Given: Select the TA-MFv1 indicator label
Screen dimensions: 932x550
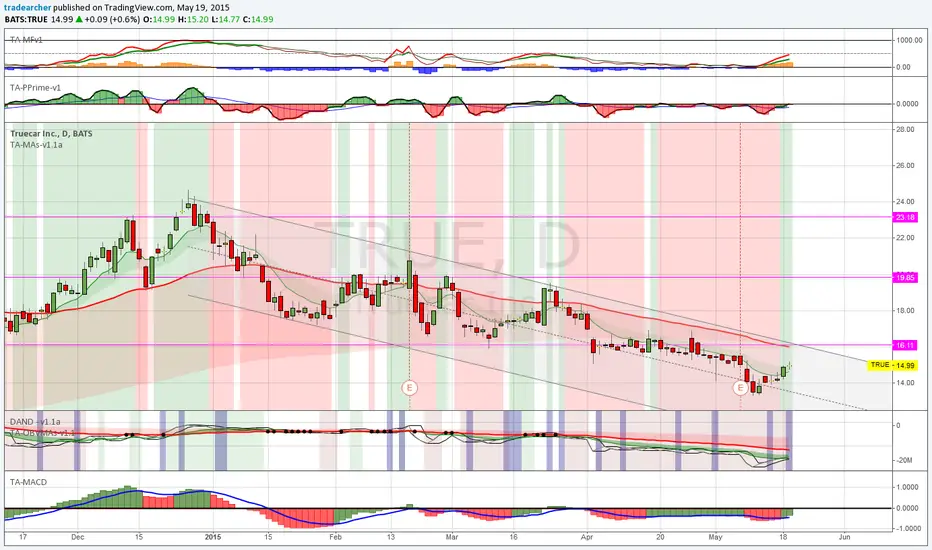Looking at the screenshot, I should (26, 40).
